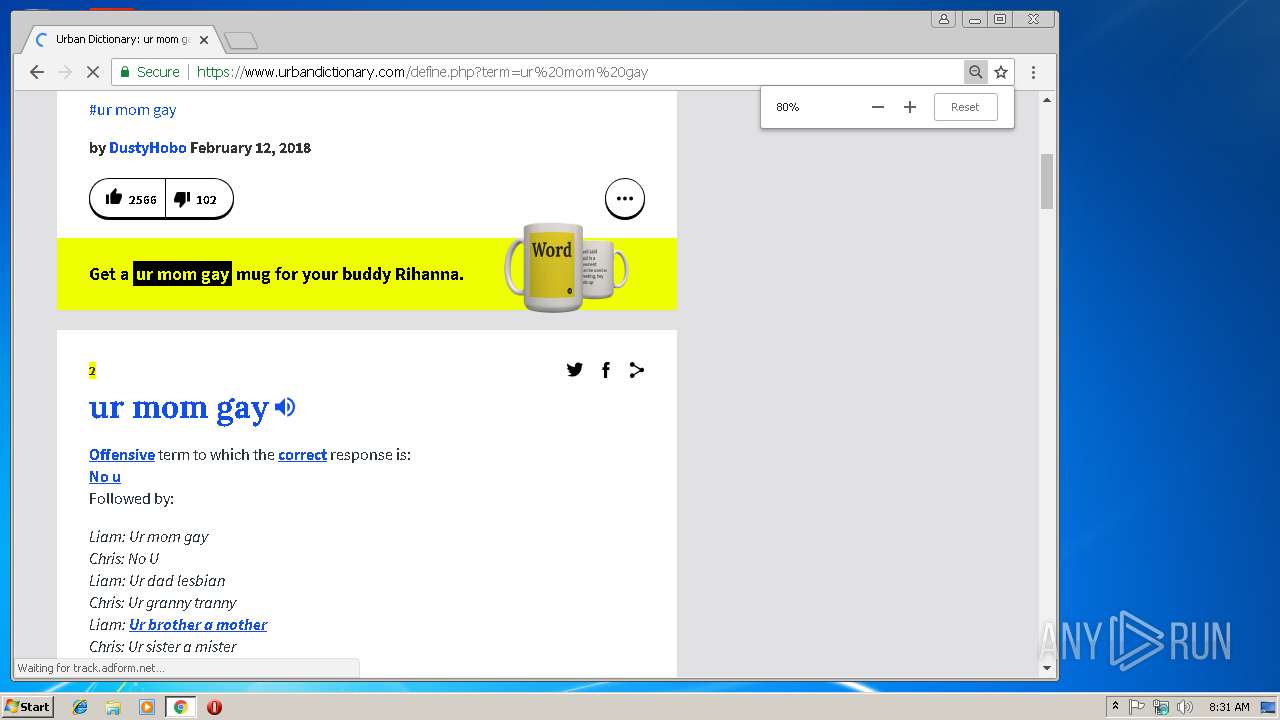Image resolution: width=1280 pixels, height=720 pixels.
Task: Play pronunciation audio for ur mom gay
Action: (x=285, y=407)
